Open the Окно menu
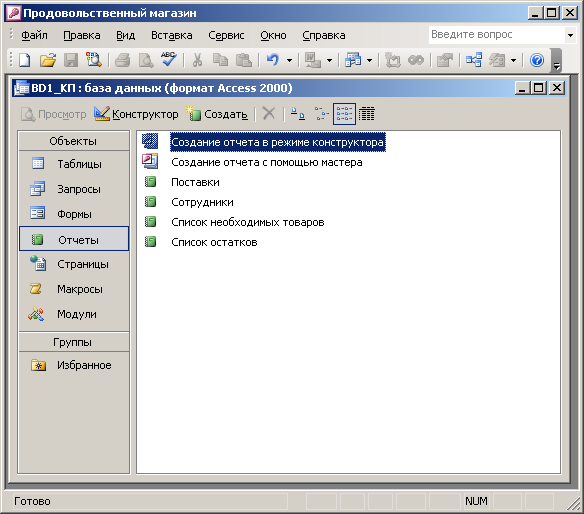The height and width of the screenshot is (514, 584). click(x=273, y=35)
